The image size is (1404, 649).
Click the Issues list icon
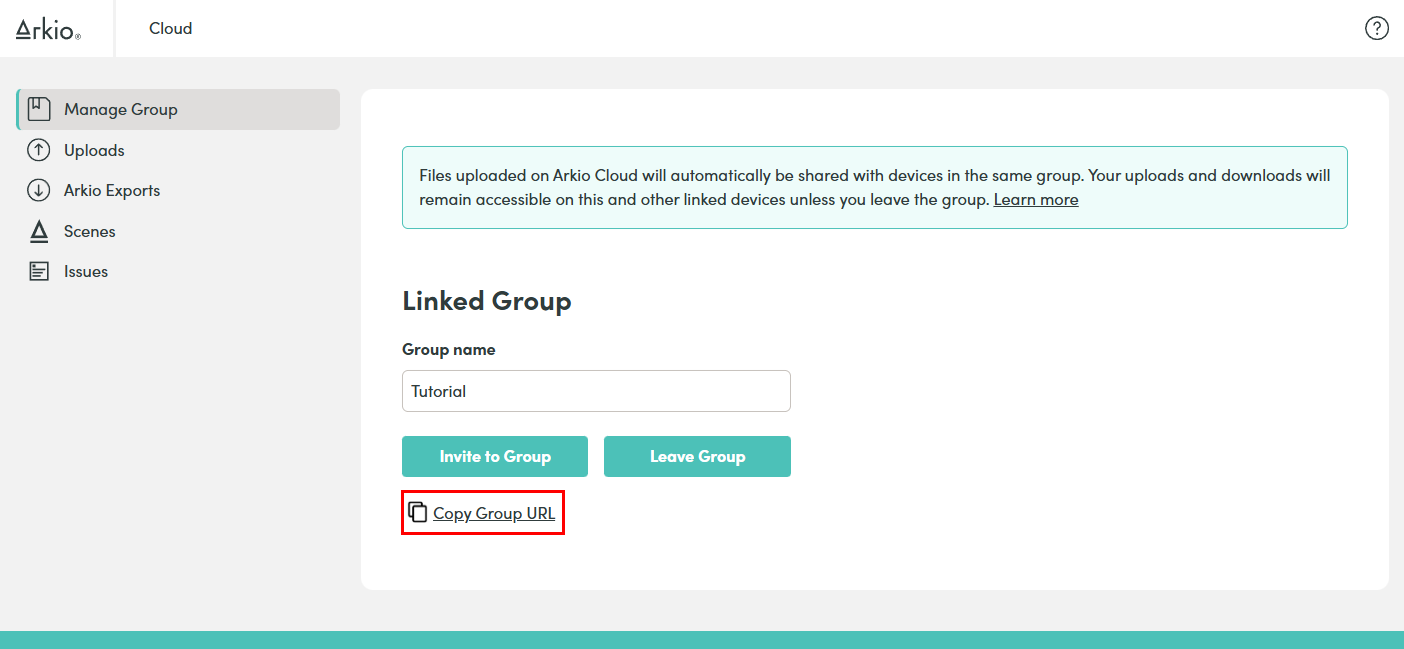(x=39, y=271)
